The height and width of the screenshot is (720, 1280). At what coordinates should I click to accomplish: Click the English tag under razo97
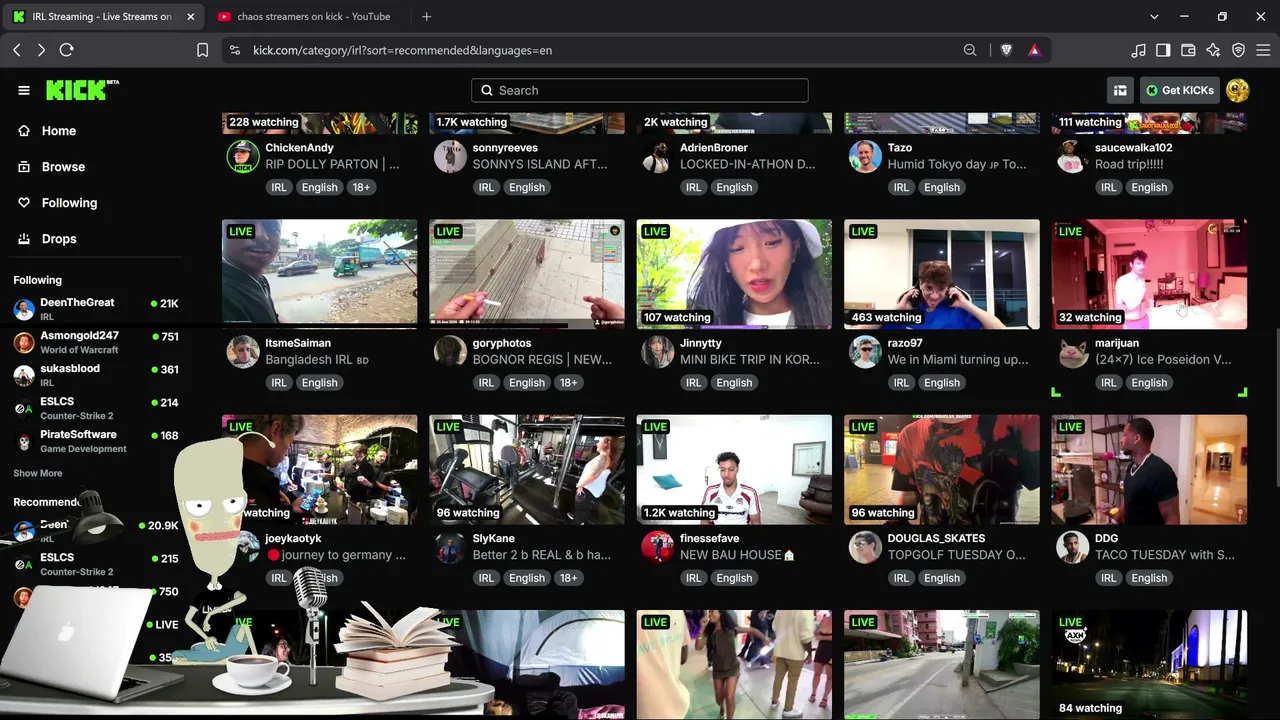(x=942, y=383)
